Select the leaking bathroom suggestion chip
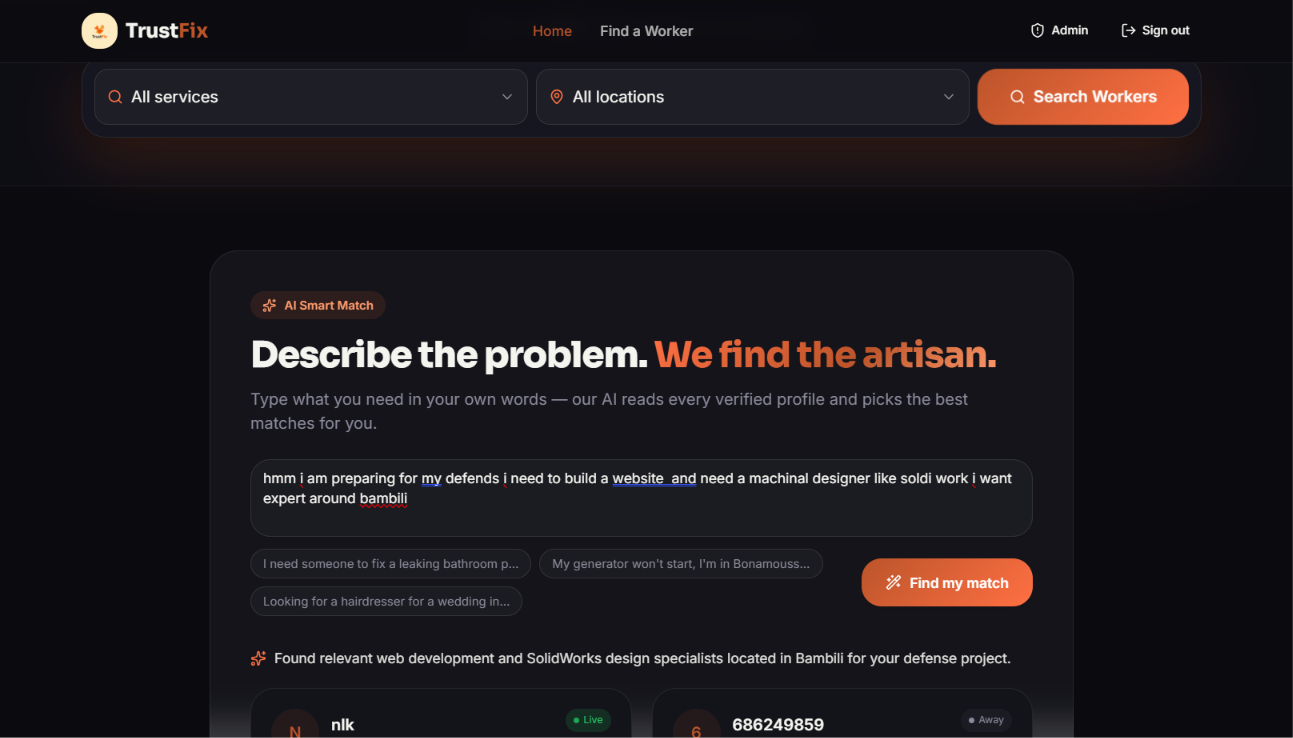1293x738 pixels. (391, 564)
